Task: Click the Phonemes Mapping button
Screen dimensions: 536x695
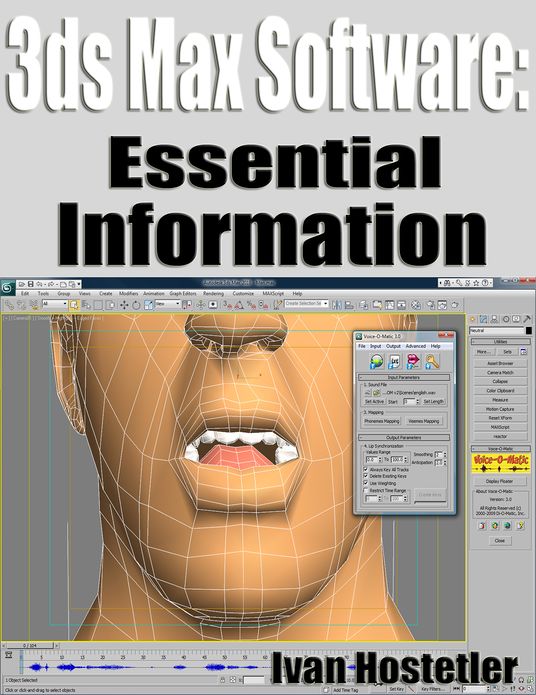Action: coord(382,421)
